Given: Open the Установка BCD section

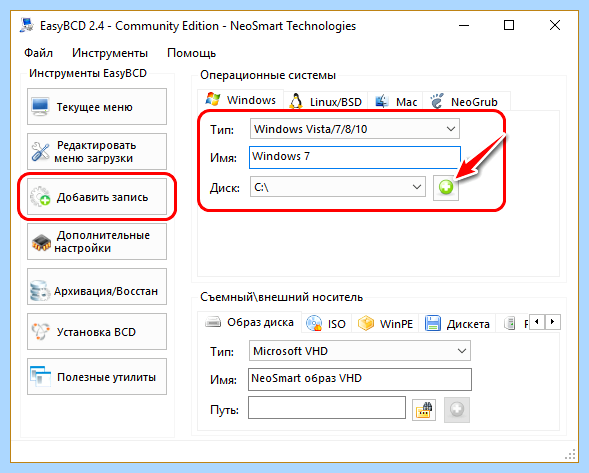Looking at the screenshot, I should [x=97, y=332].
